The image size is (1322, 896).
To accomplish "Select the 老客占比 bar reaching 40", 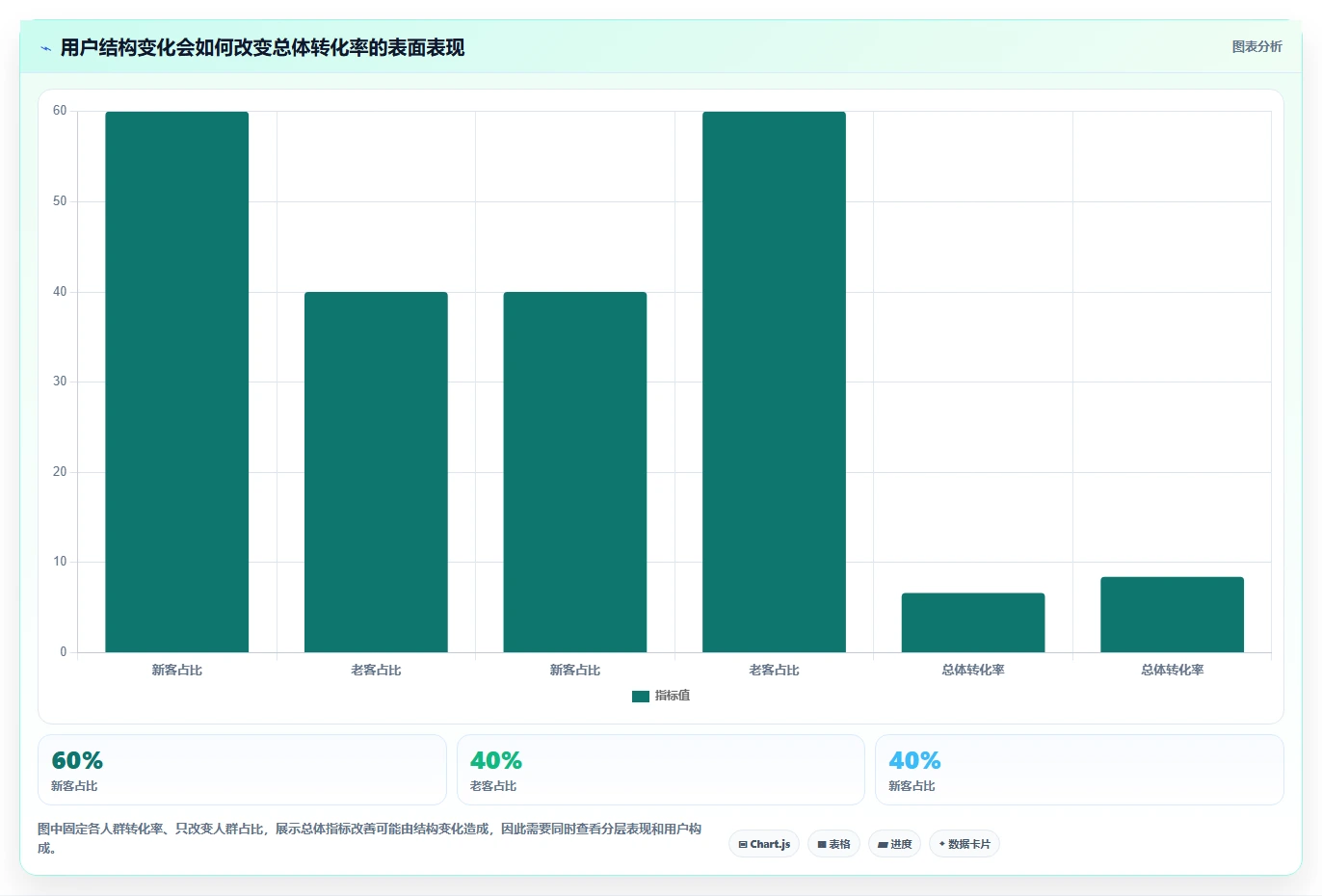I will [x=376, y=472].
